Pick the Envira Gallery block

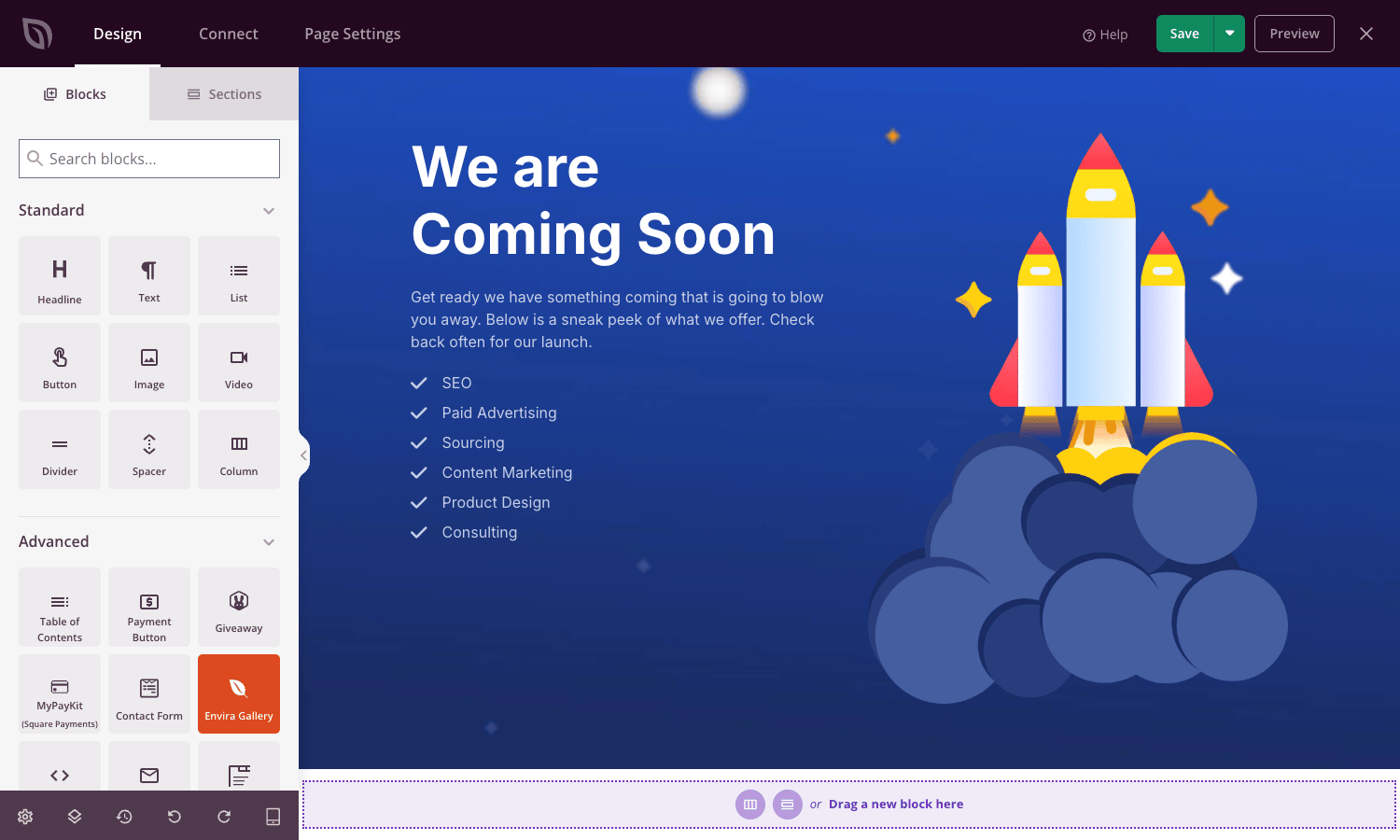(239, 694)
